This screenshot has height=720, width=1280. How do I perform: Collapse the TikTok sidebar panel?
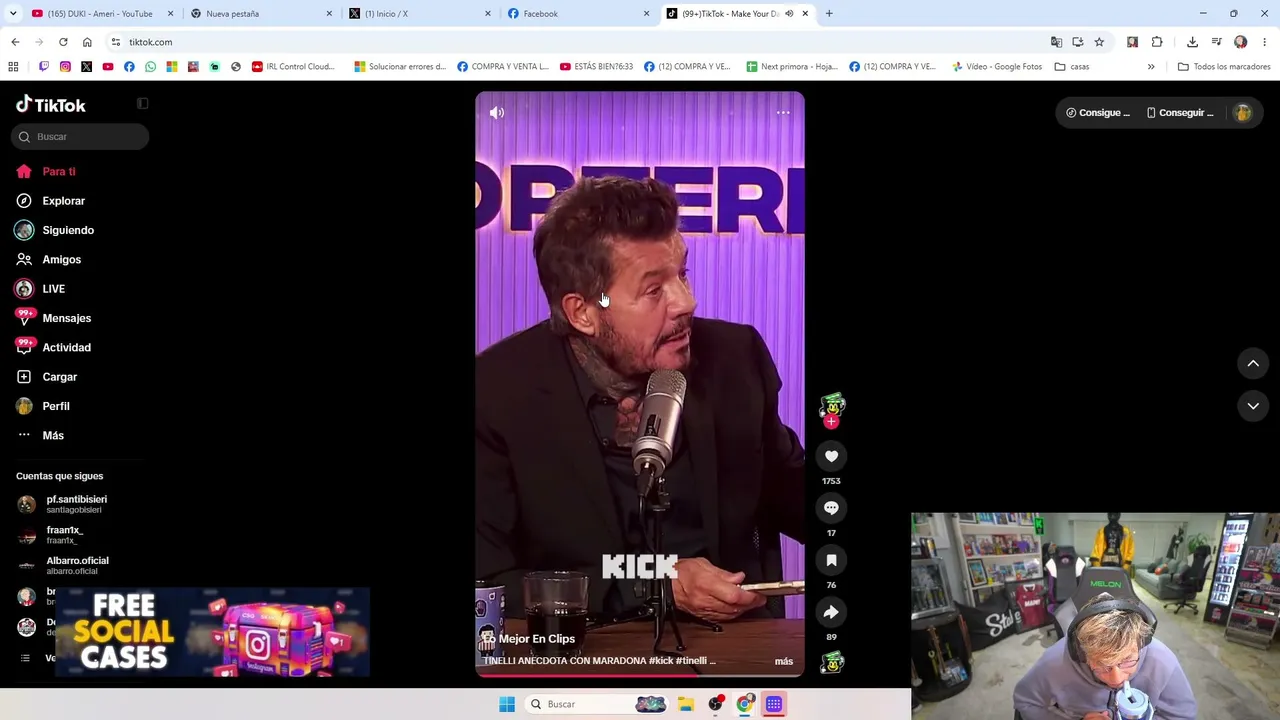142,104
